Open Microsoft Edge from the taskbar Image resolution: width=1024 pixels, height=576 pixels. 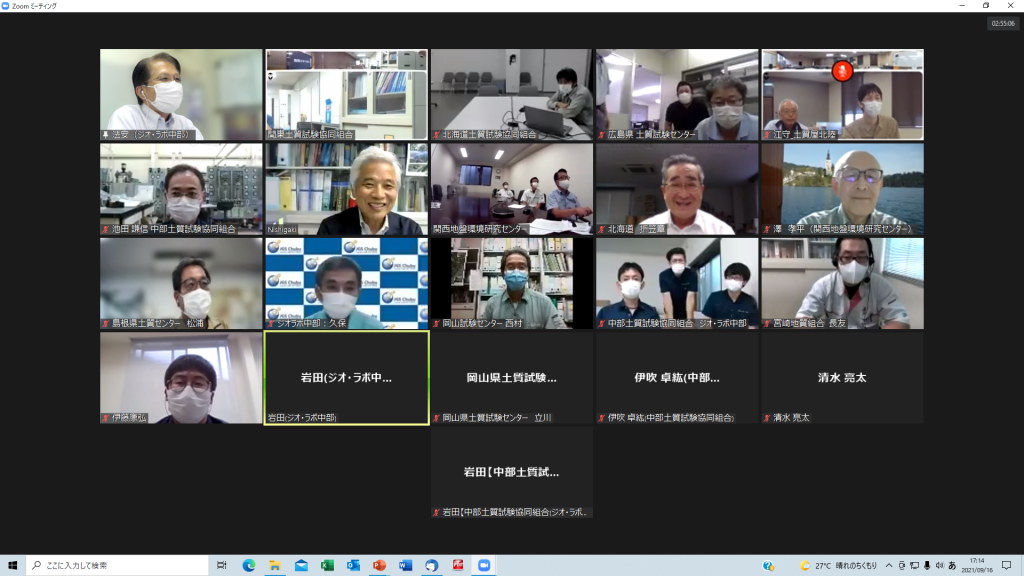click(249, 565)
